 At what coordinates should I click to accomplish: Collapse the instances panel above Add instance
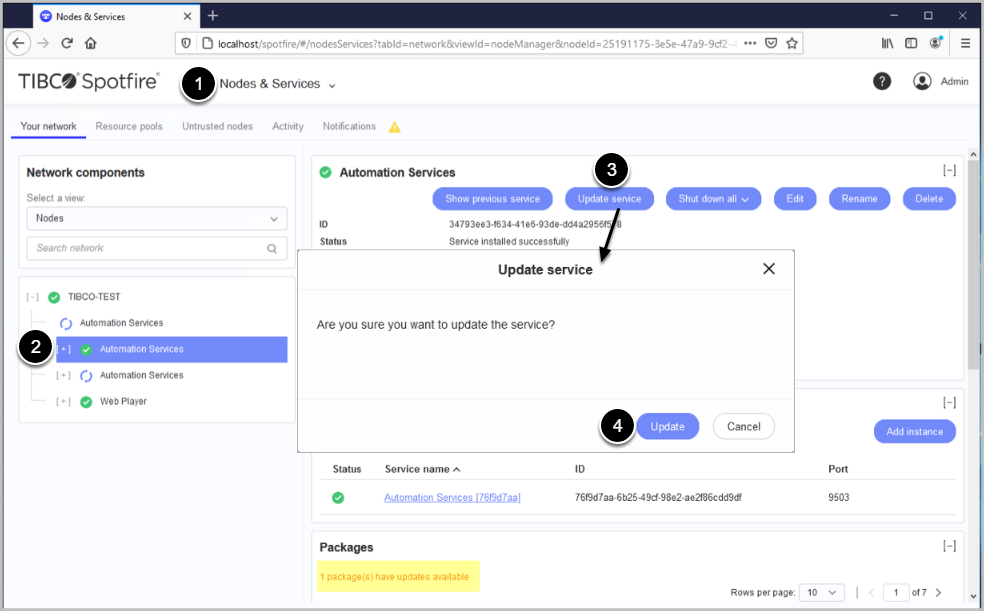click(x=949, y=403)
